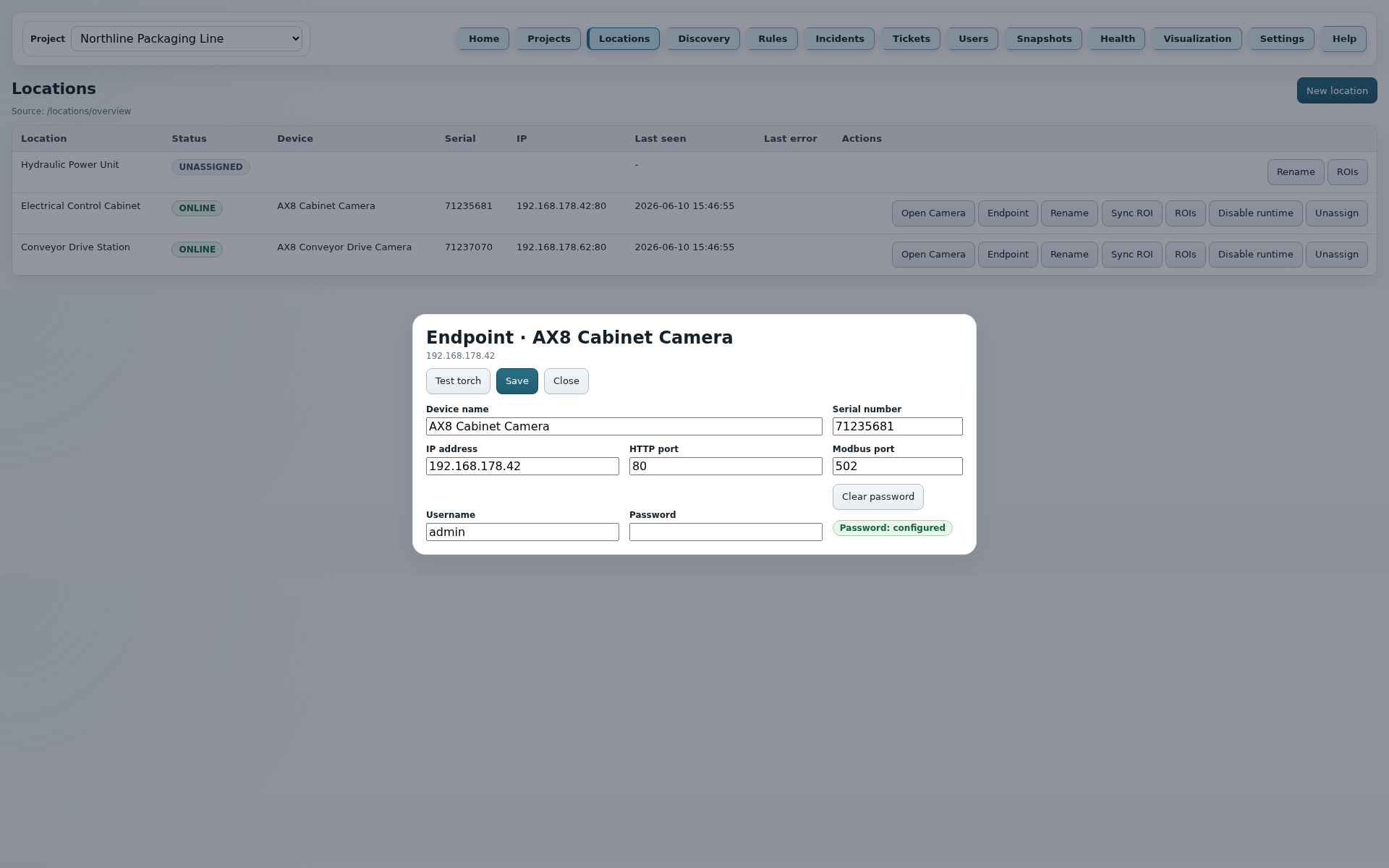The image size is (1389, 868).
Task: Rename the Electrical Control Cabinet location
Action: 1069,213
